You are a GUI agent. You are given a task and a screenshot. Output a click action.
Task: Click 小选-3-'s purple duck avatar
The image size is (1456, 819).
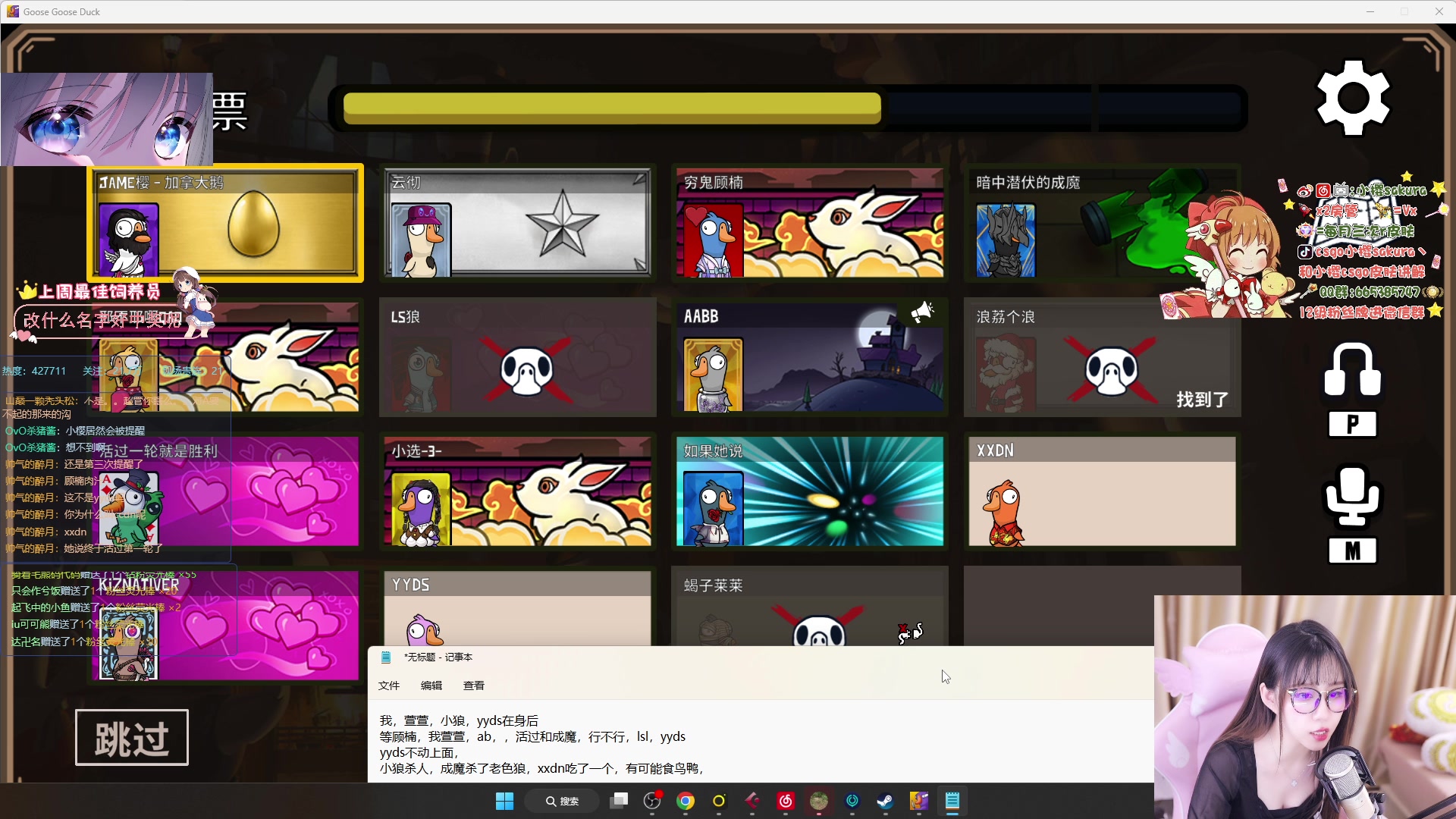coord(421,509)
